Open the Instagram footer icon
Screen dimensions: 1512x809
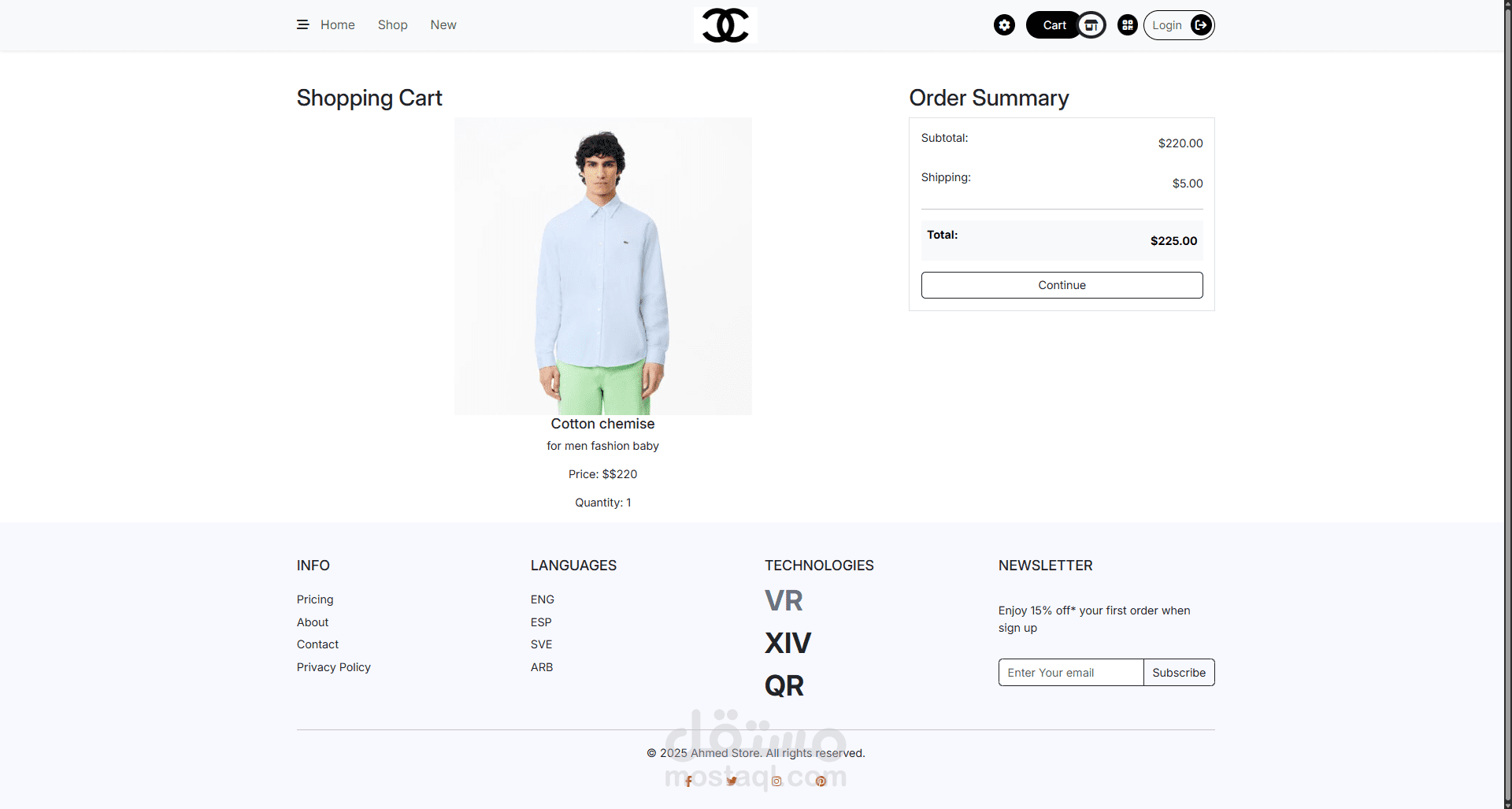(x=776, y=781)
